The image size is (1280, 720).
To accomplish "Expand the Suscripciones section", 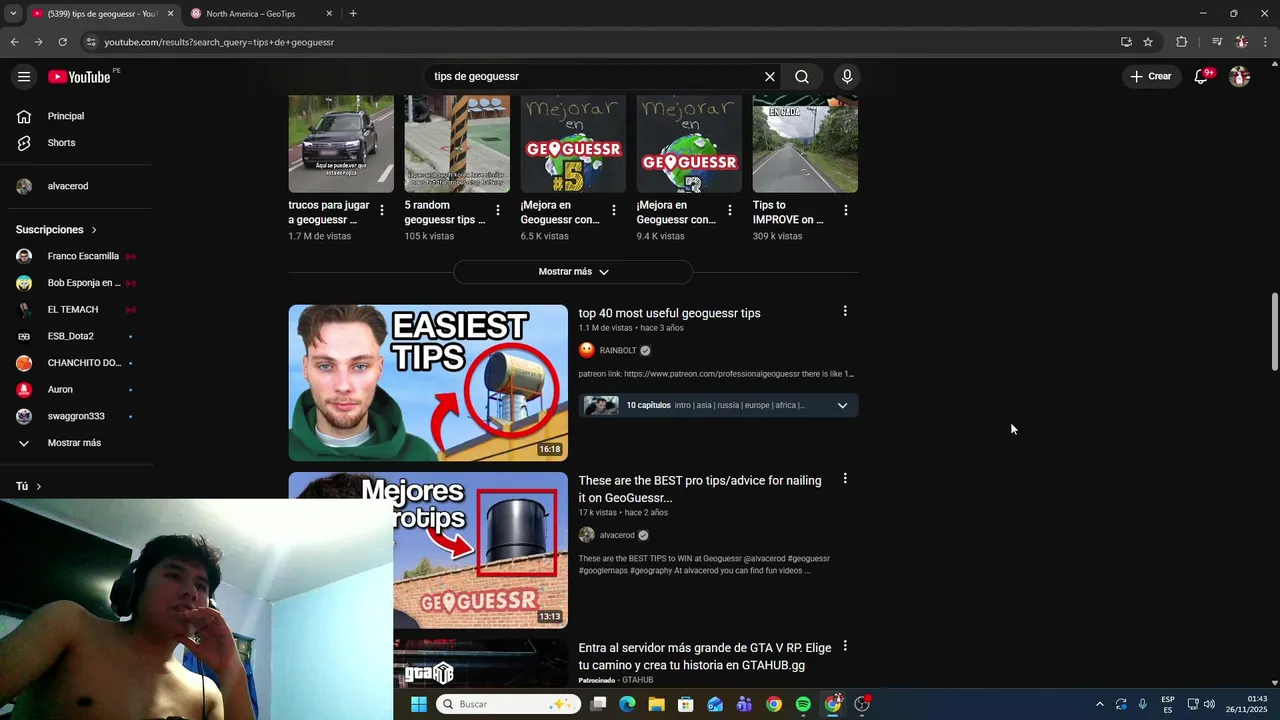I will click(x=57, y=230).
